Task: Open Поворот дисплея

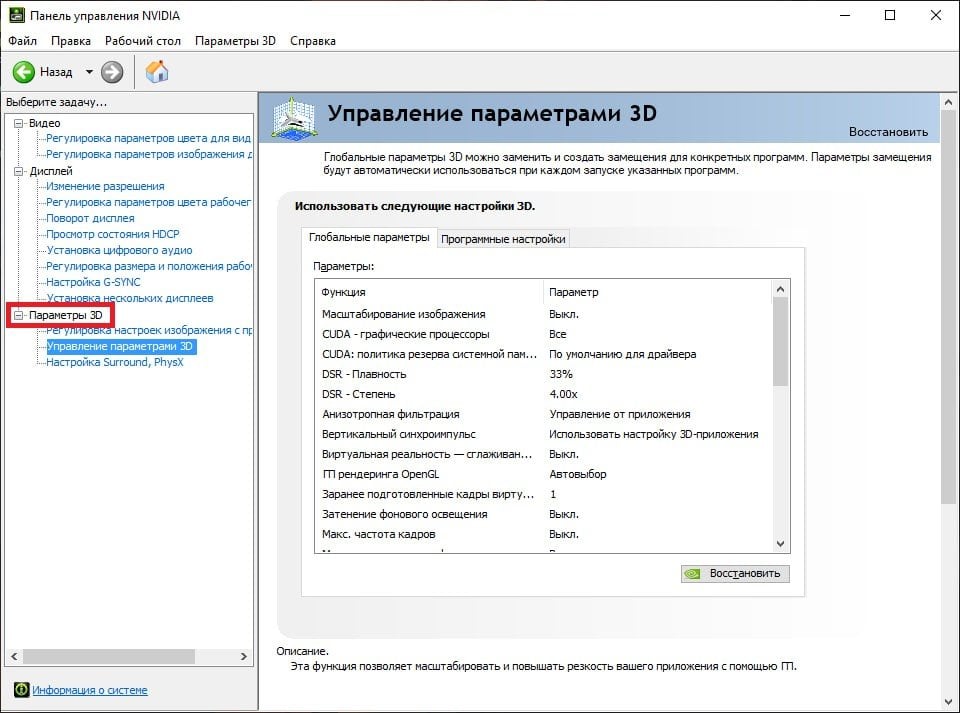Action: pyautogui.click(x=91, y=218)
